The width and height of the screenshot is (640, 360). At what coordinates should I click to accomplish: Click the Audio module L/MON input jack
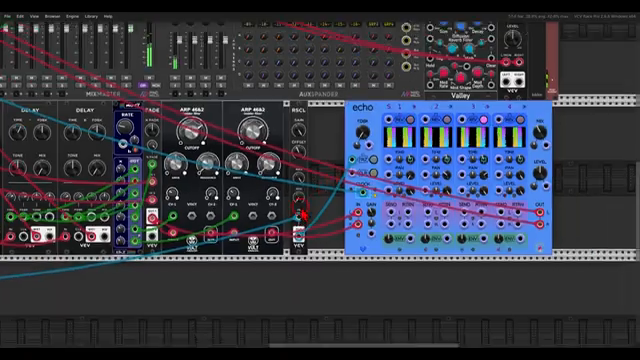(x=506, y=62)
